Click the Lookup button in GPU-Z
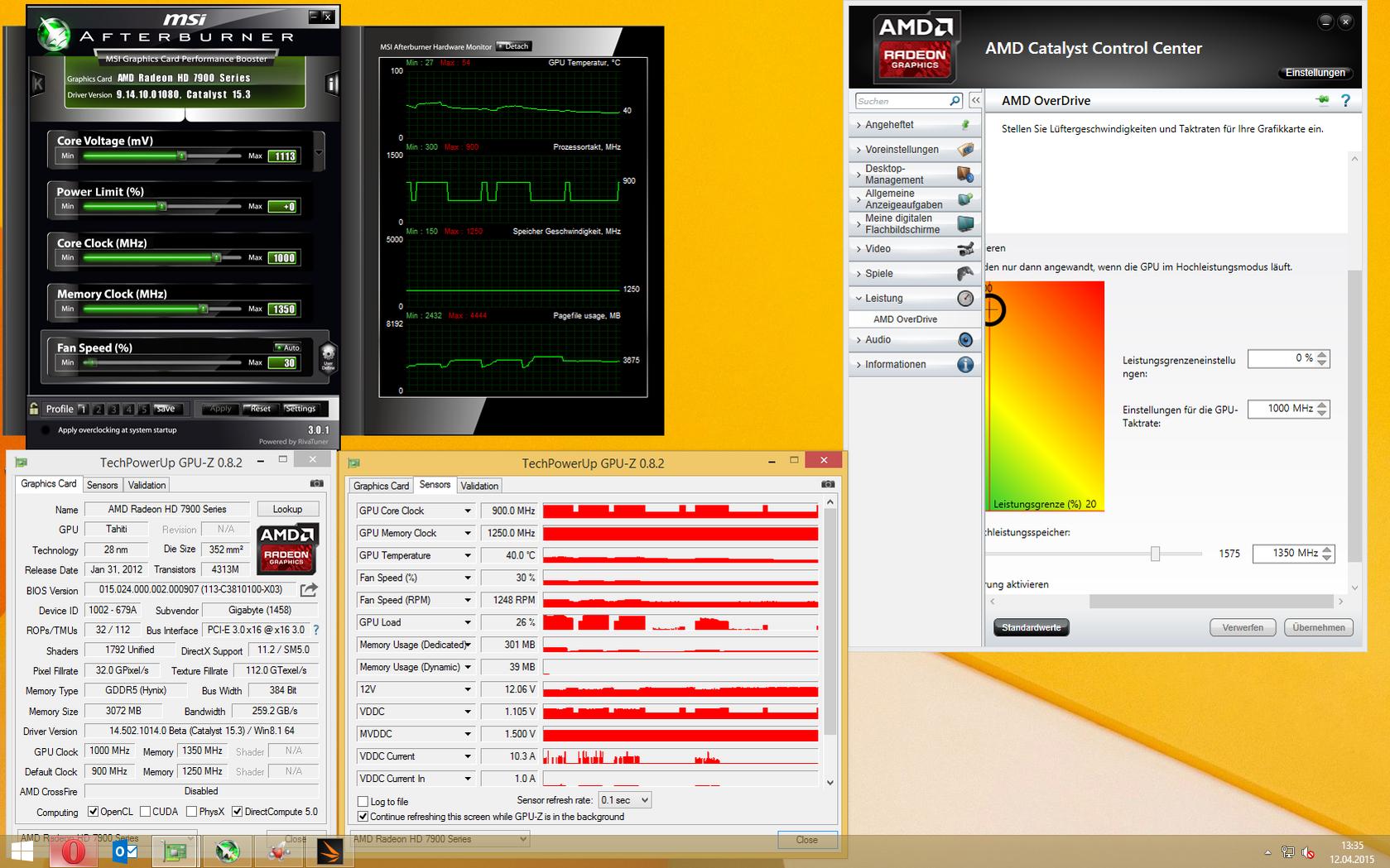Screen dimensions: 1390x868 [287, 509]
